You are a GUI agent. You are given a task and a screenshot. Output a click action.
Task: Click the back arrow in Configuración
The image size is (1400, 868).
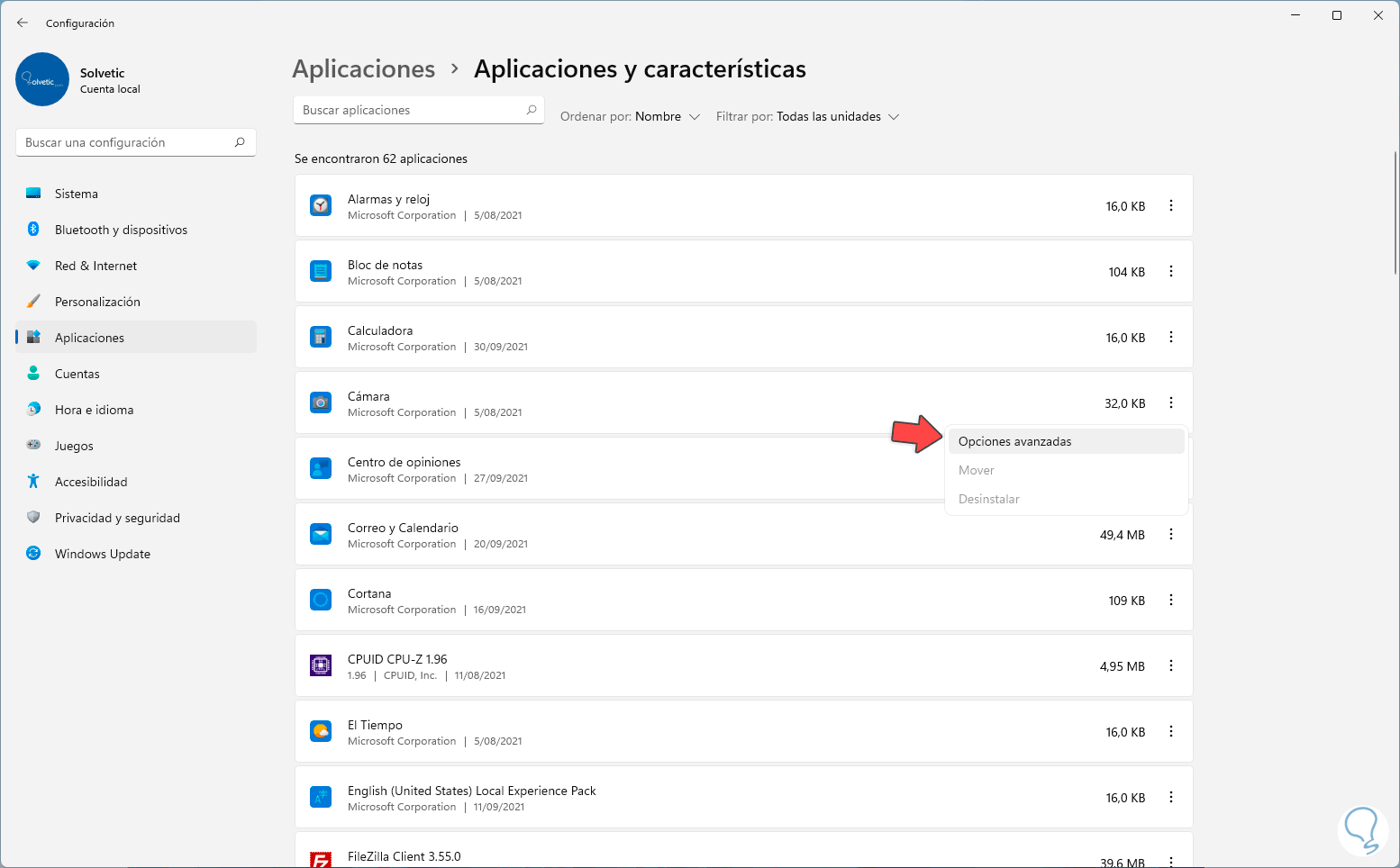(23, 23)
